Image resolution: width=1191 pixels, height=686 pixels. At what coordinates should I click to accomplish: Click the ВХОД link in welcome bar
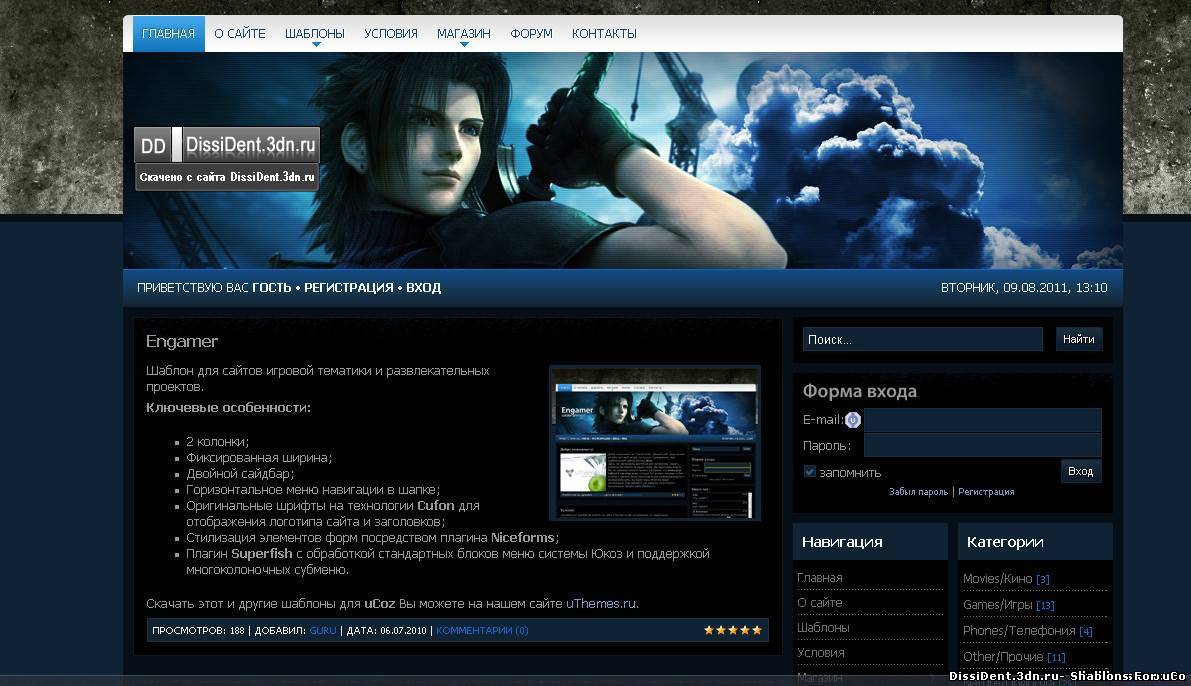click(423, 288)
